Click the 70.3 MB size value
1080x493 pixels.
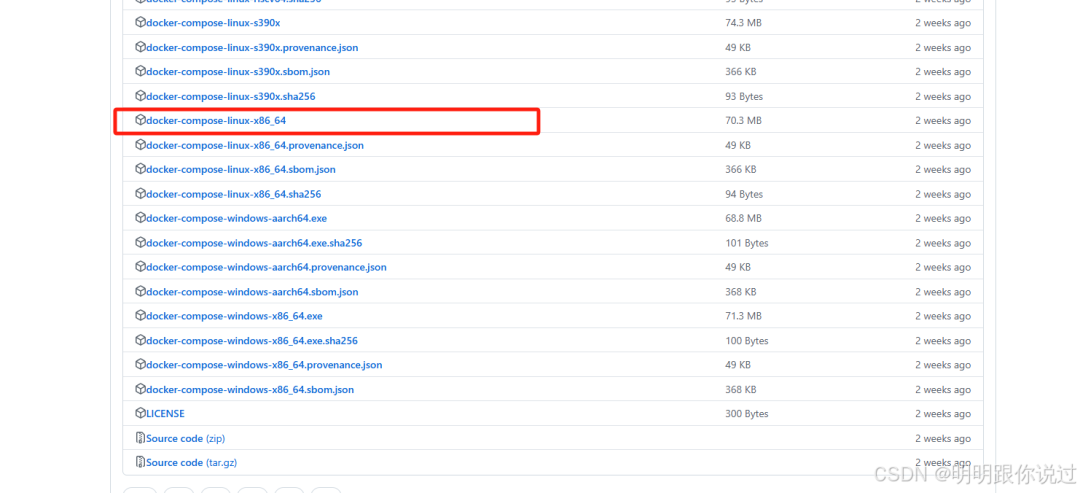[x=743, y=120]
